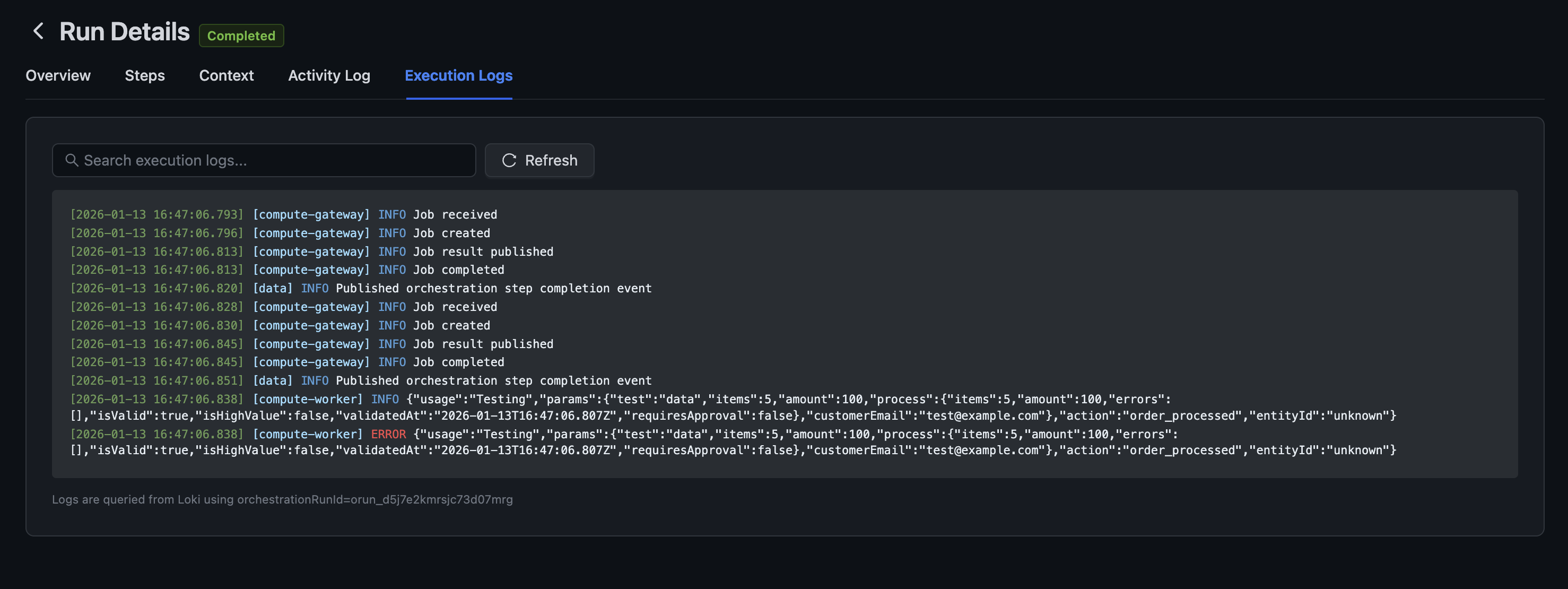Click the red ERROR log level label
Image resolution: width=1568 pixels, height=589 pixels.
click(x=388, y=434)
